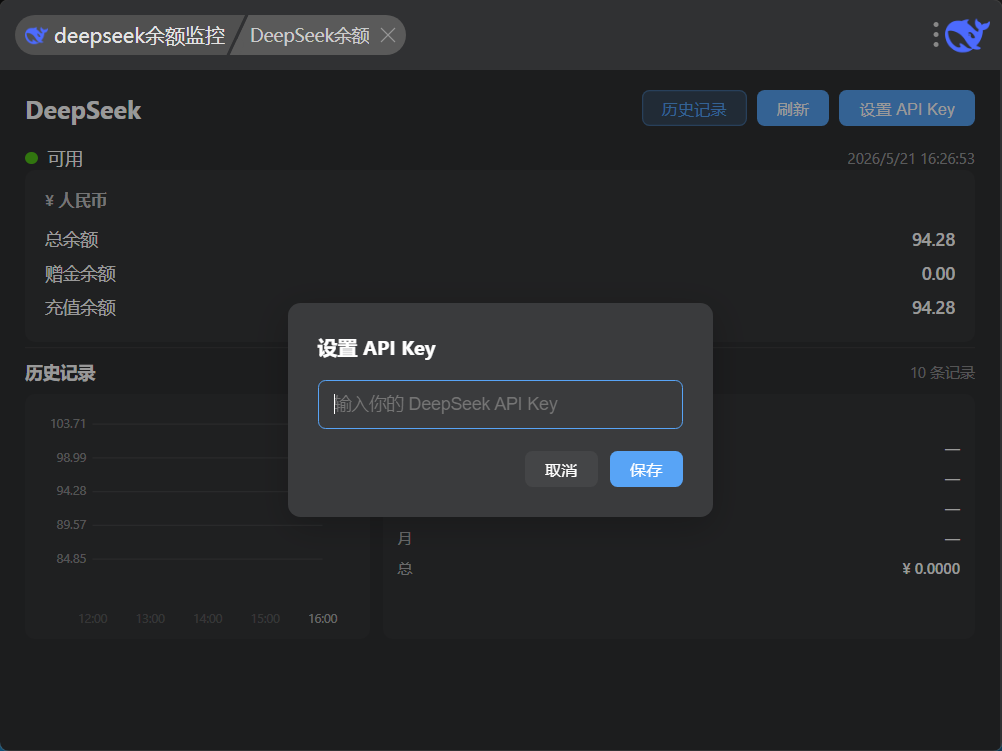The width and height of the screenshot is (1002, 751).
Task: Click the 充值余额 label
Action: [x=81, y=307]
